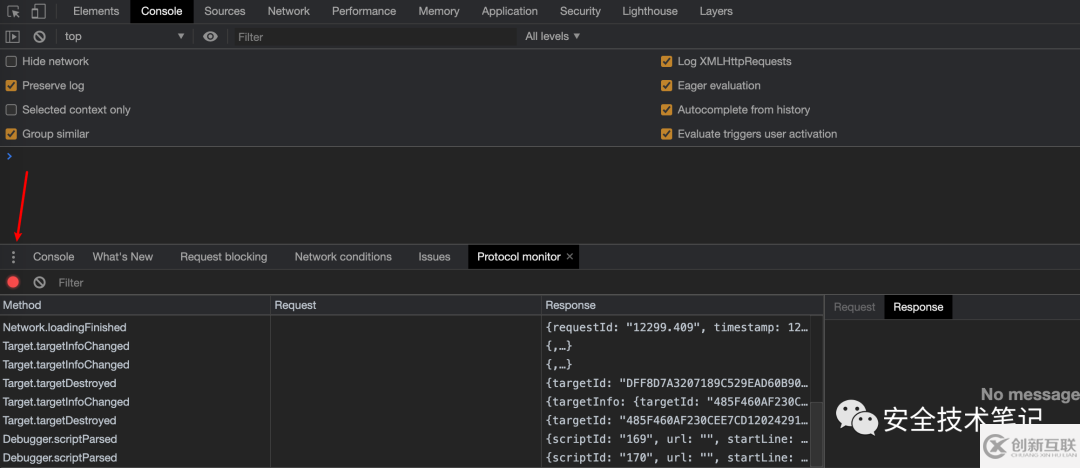Clear Protocol monitor messages icon
Viewport: 1080px width, 468px height.
(x=40, y=282)
